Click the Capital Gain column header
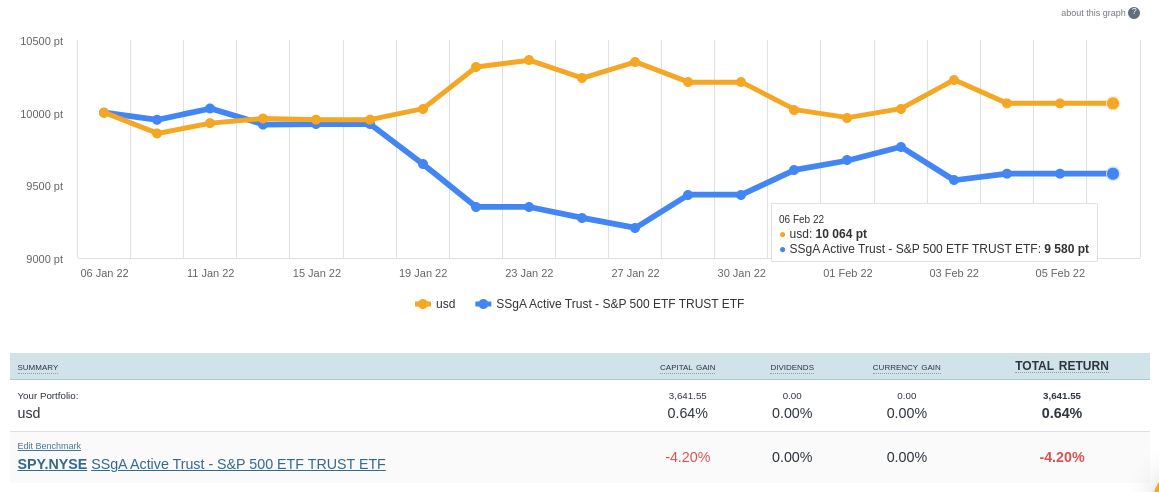 pos(687,368)
